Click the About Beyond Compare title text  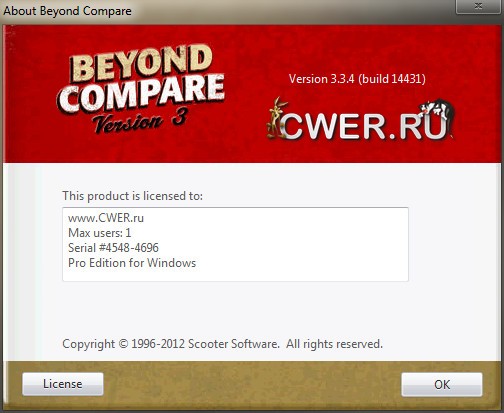67,11
